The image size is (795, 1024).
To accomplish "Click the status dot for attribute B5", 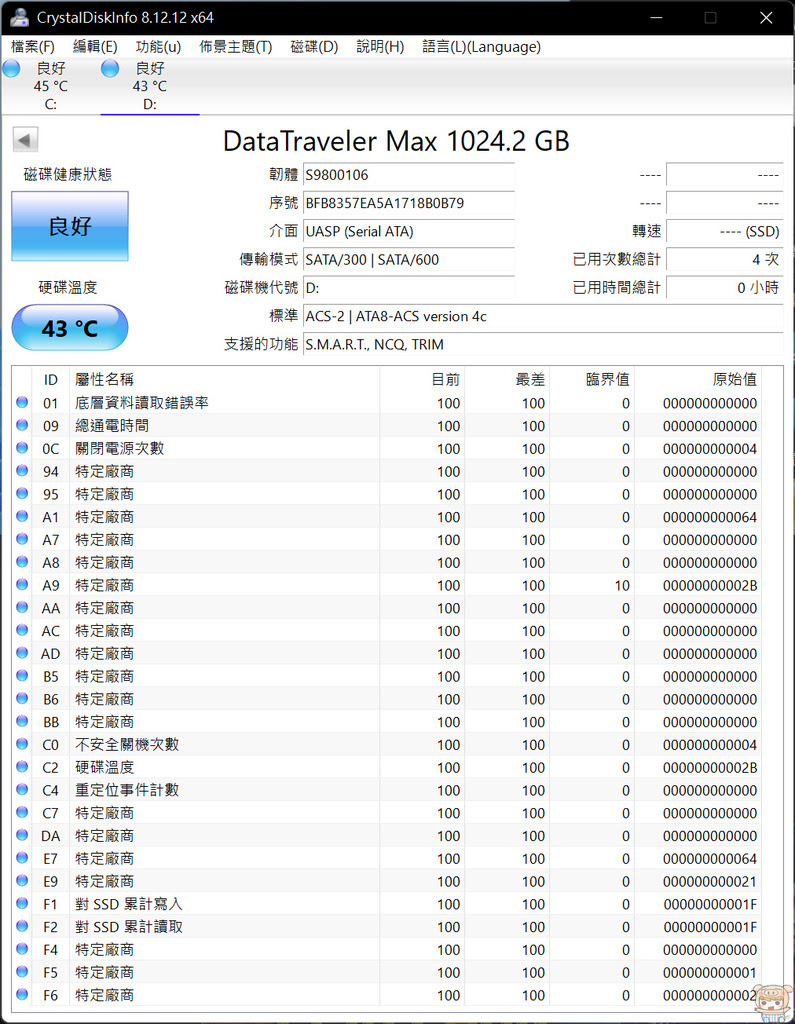I will 22,675.
